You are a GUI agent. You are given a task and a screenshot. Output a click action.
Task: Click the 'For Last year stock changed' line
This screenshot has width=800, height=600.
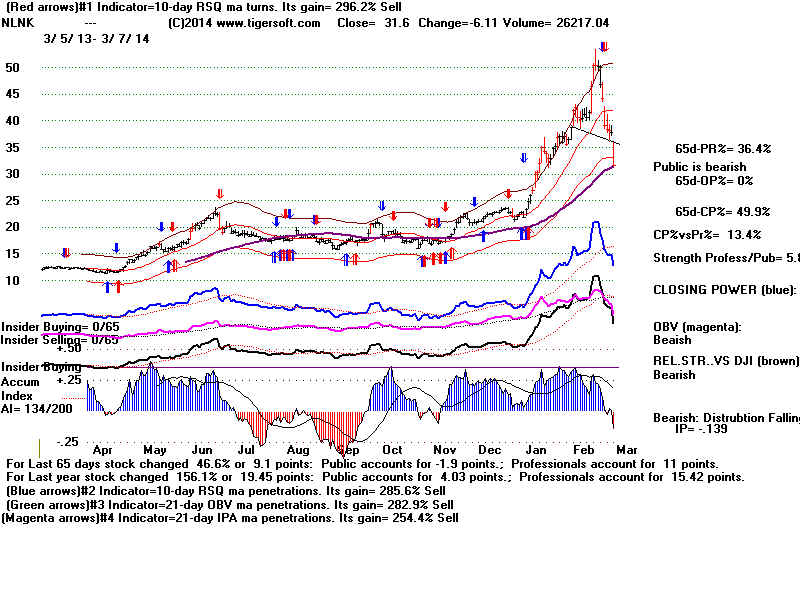pyautogui.click(x=375, y=478)
